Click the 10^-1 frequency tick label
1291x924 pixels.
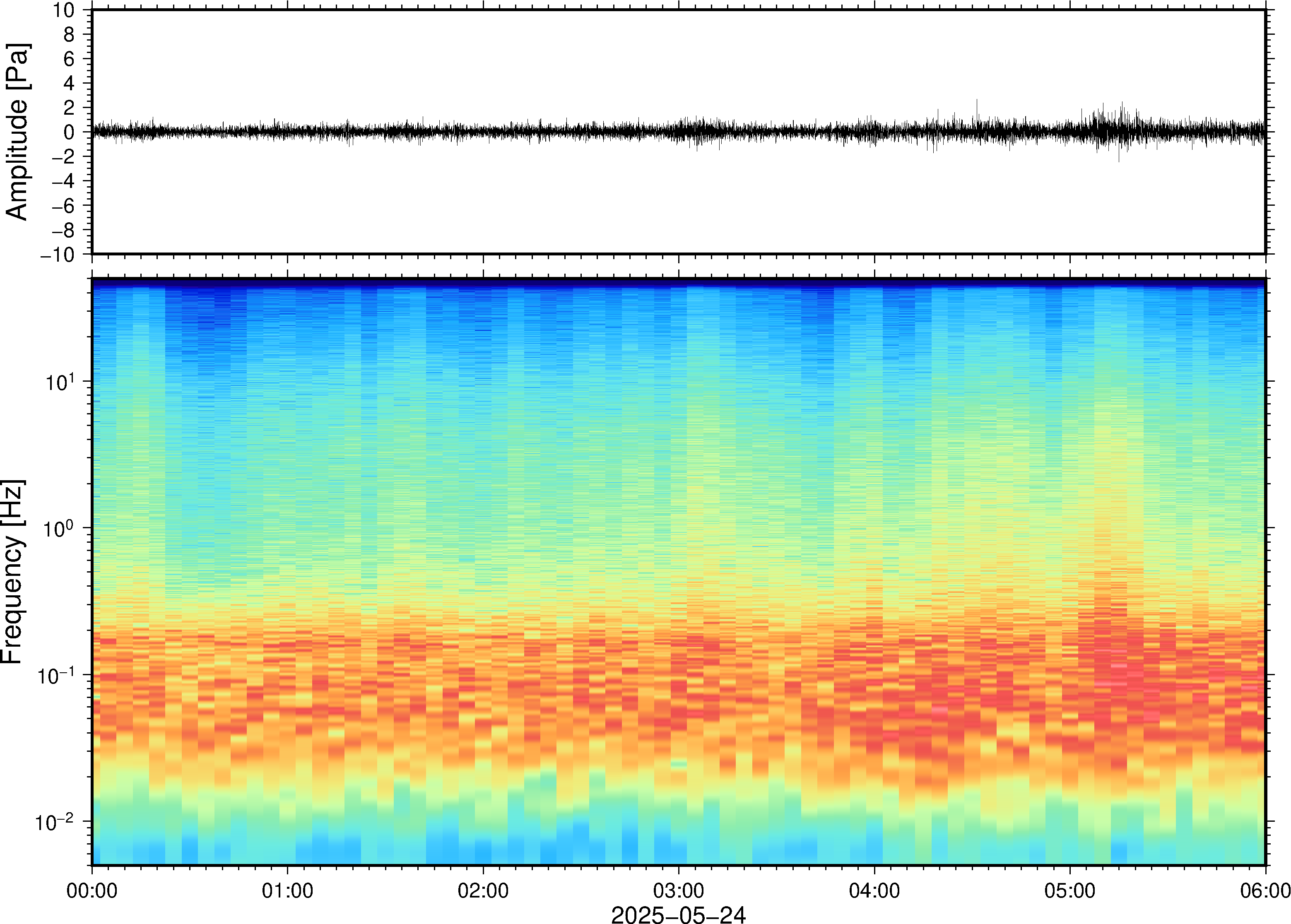(56, 675)
